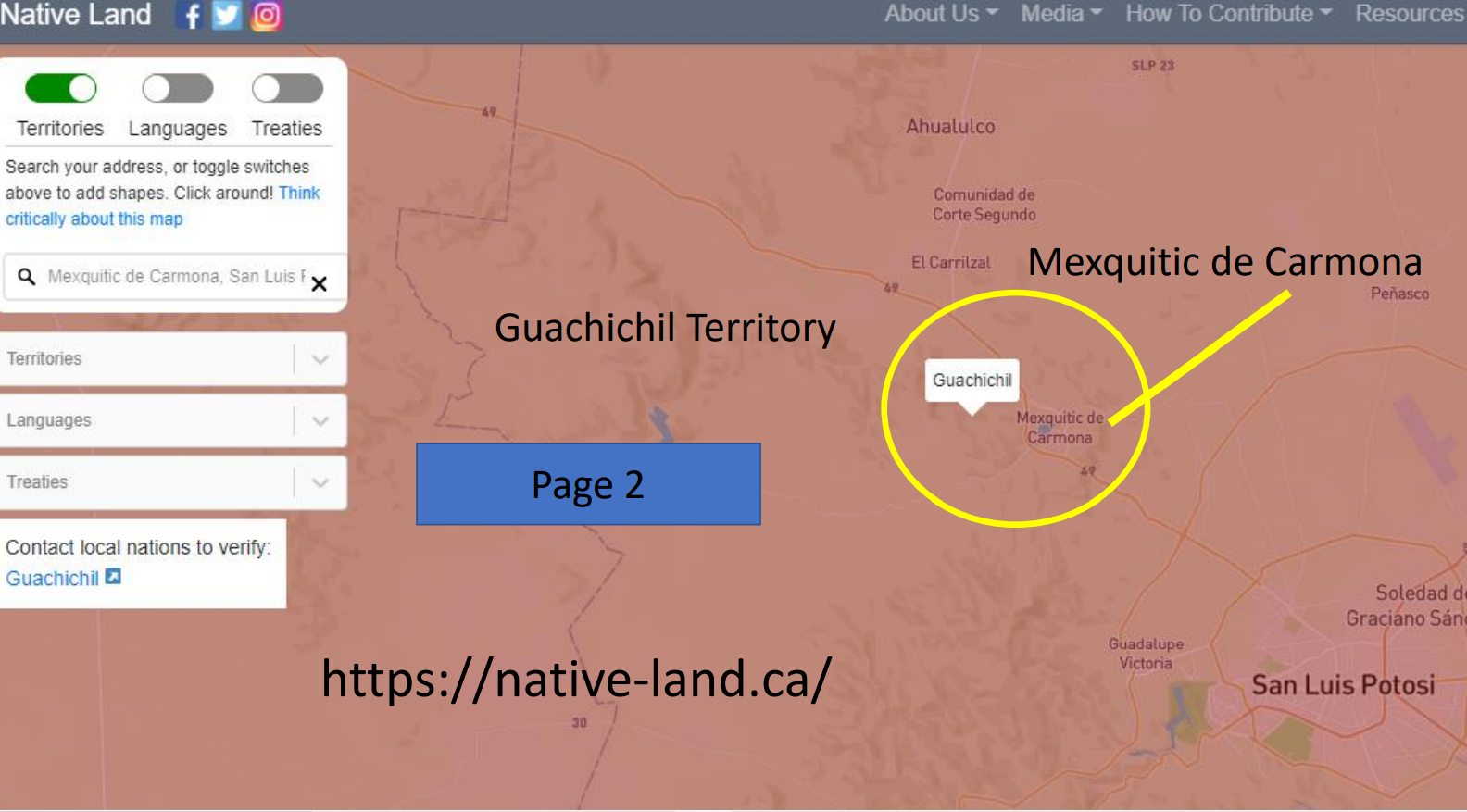The height and width of the screenshot is (812, 1467).
Task: Expand the Territories dropdown list
Action: coord(320,359)
